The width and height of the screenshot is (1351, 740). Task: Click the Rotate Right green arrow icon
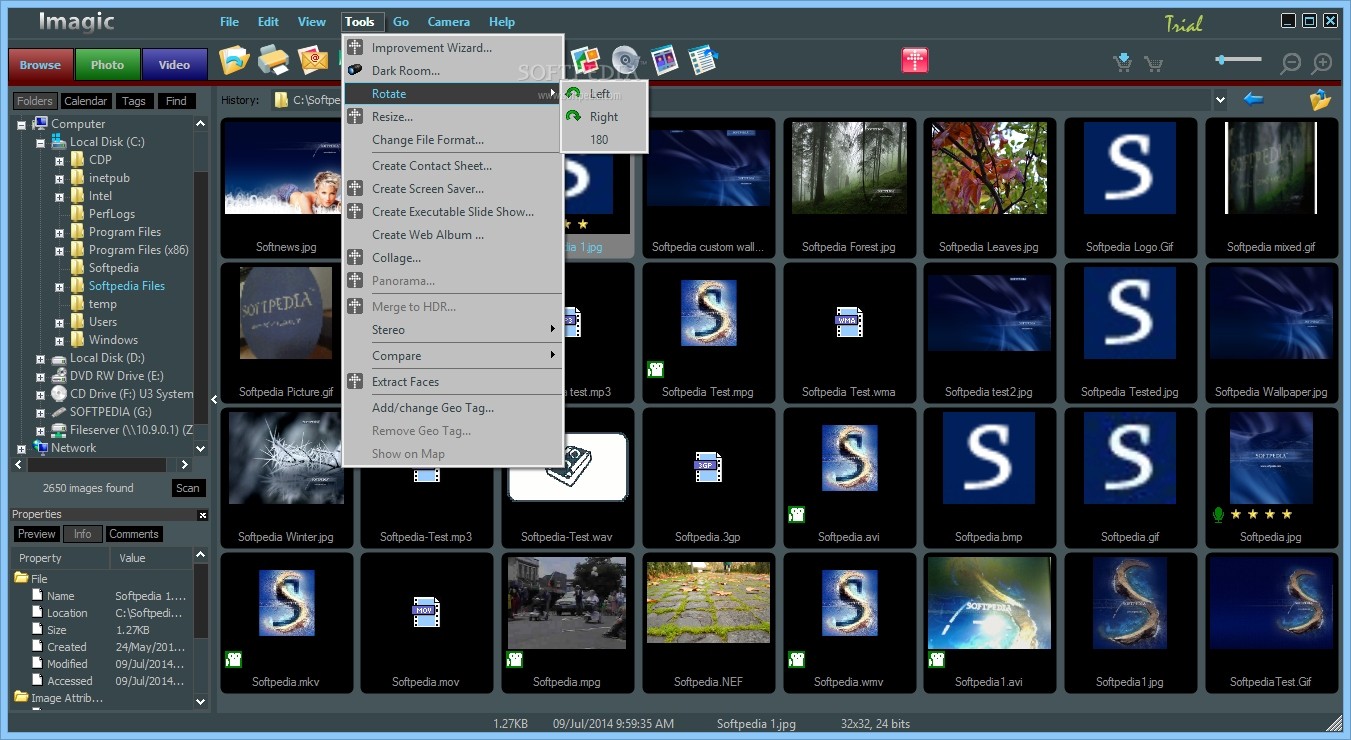tap(573, 116)
